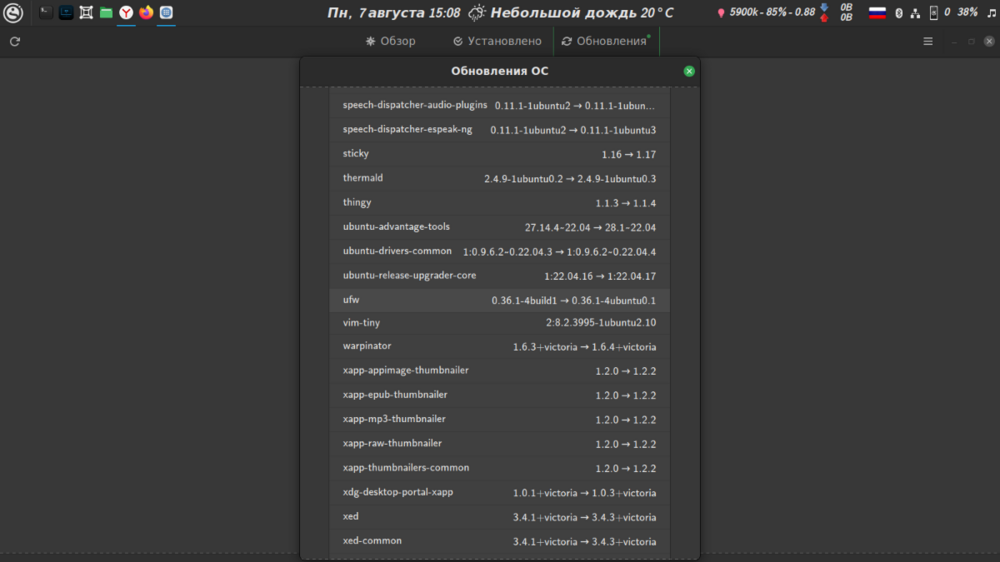This screenshot has width=1000, height=562.
Task: Select the ubuntu-drivers-common row
Action: (499, 251)
